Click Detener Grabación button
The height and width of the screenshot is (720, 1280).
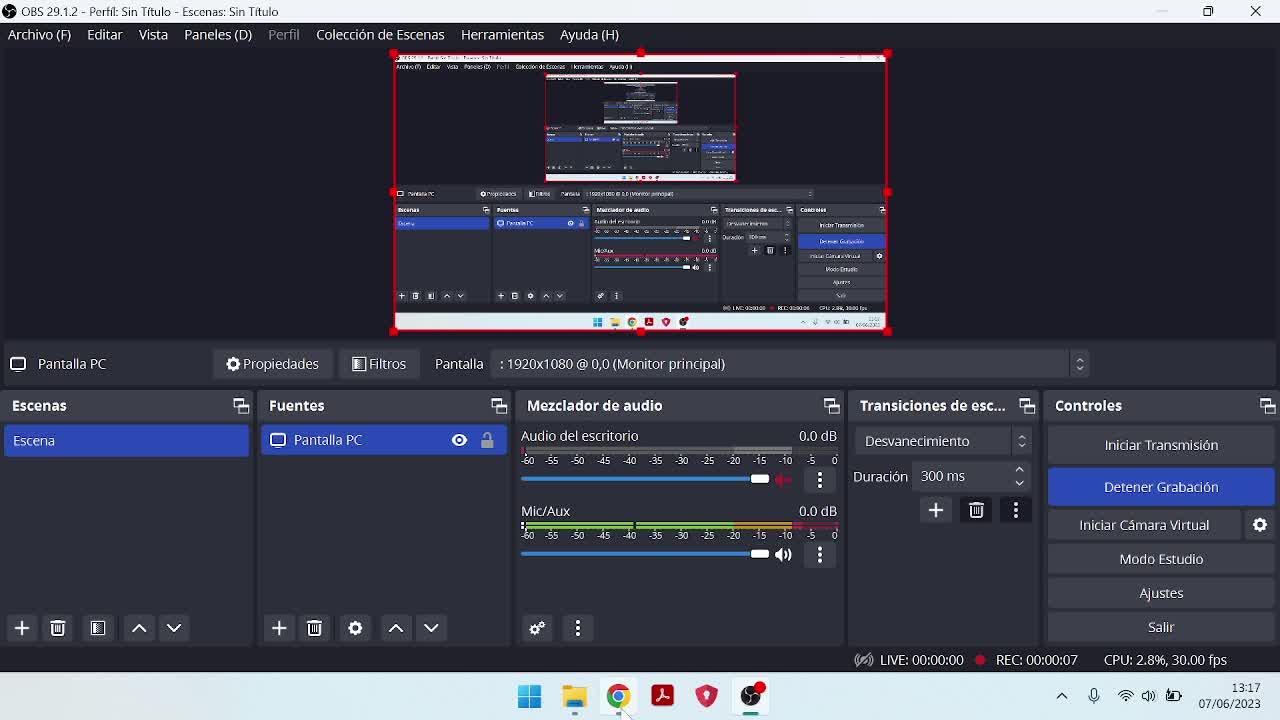(x=1161, y=487)
